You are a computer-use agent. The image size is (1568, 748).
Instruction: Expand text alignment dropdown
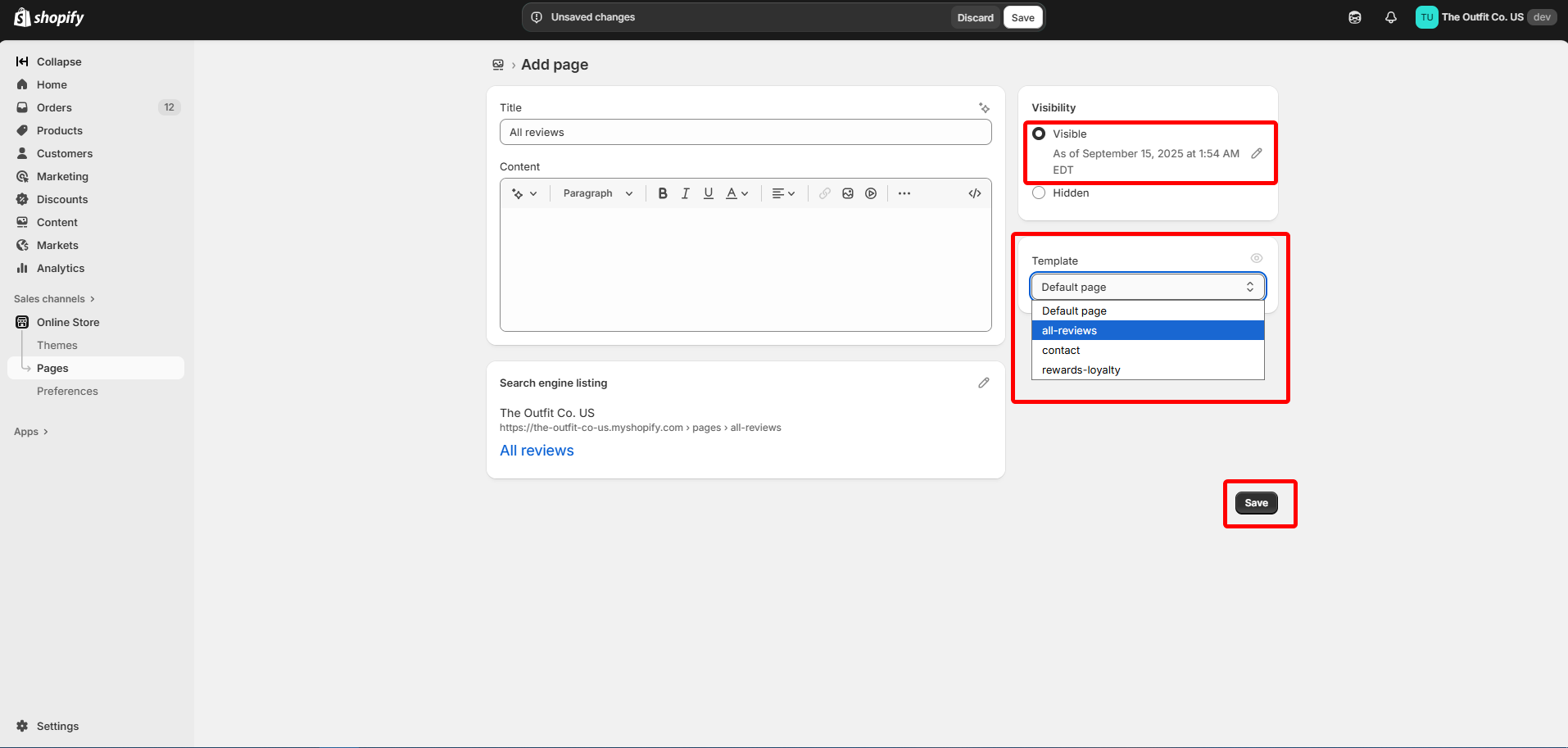[783, 193]
